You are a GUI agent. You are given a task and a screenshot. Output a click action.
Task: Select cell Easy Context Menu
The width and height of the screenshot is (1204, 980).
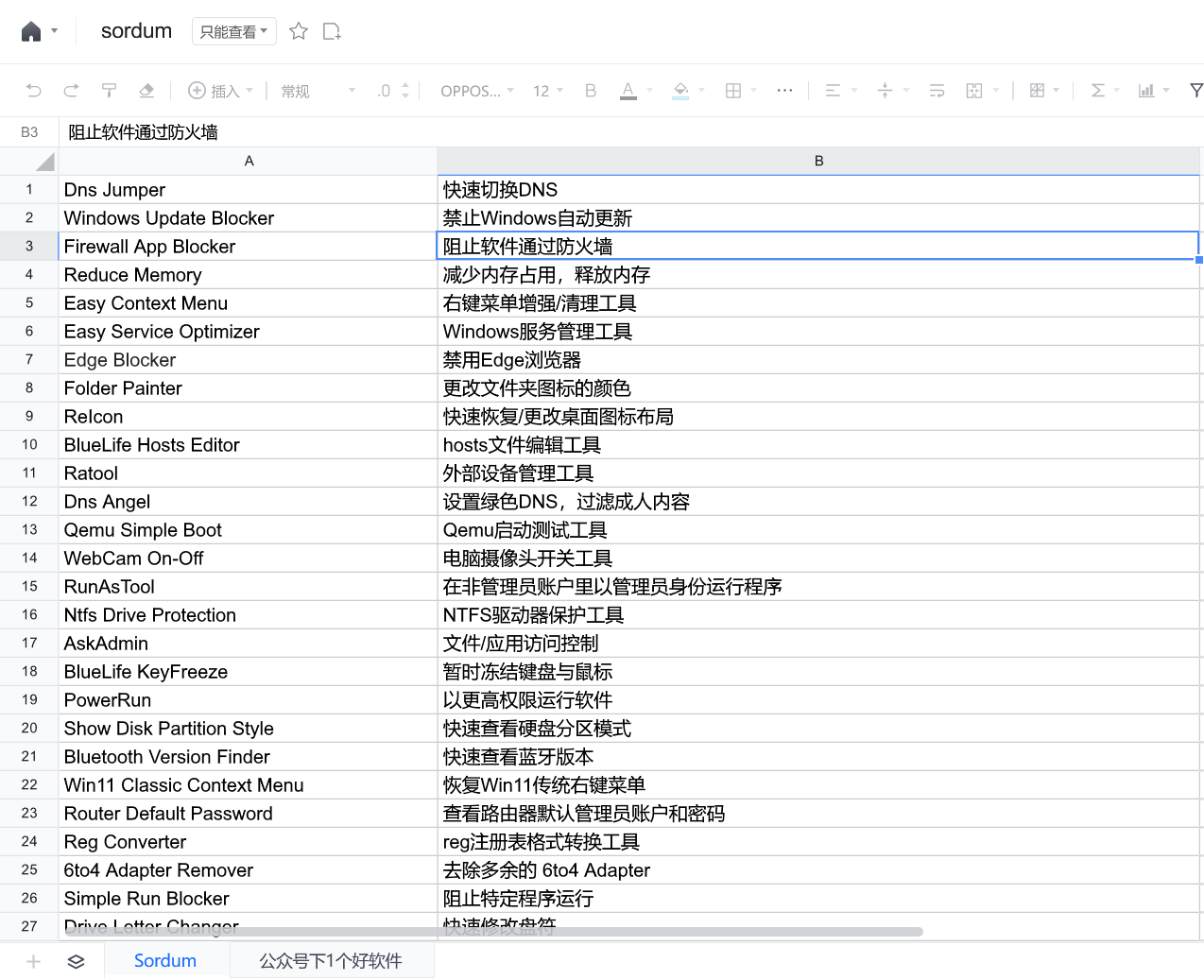[249, 303]
